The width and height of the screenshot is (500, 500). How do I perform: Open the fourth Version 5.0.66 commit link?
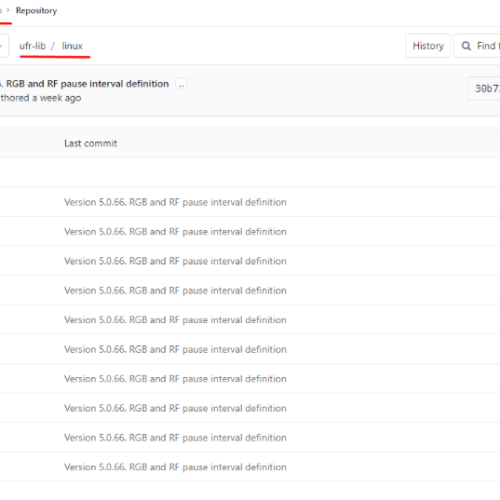tap(175, 290)
